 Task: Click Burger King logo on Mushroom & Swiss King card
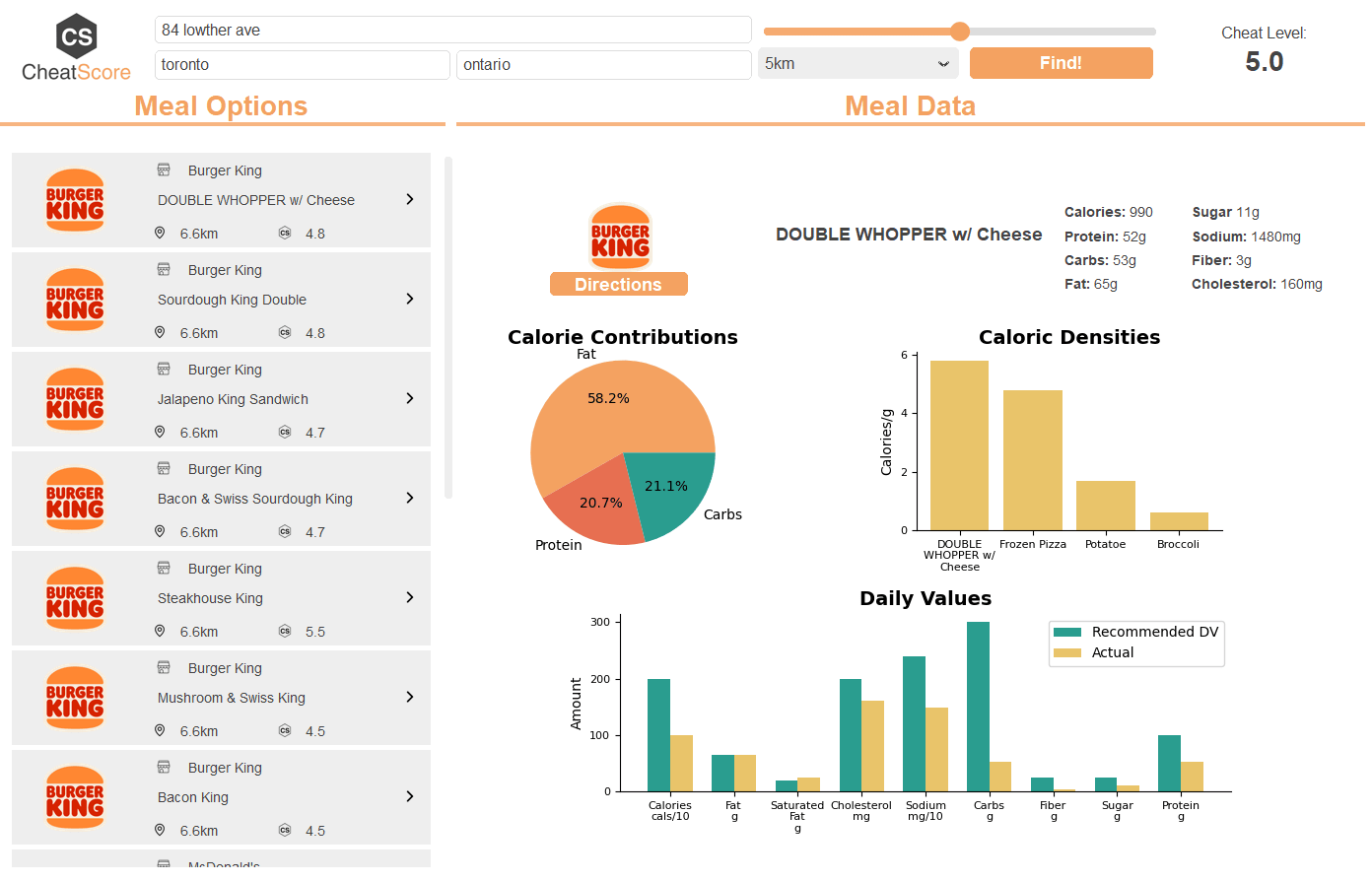point(75,698)
